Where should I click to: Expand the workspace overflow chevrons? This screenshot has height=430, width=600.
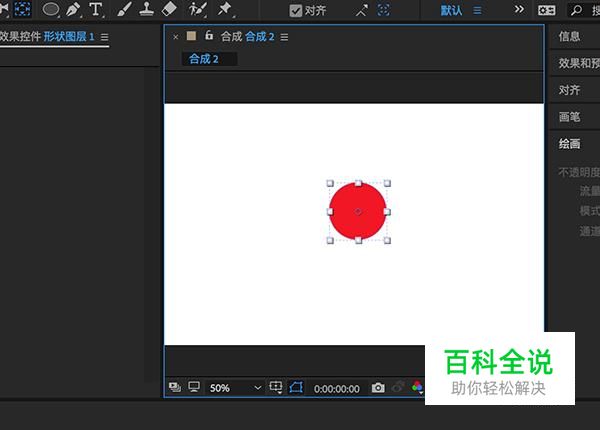[519, 9]
